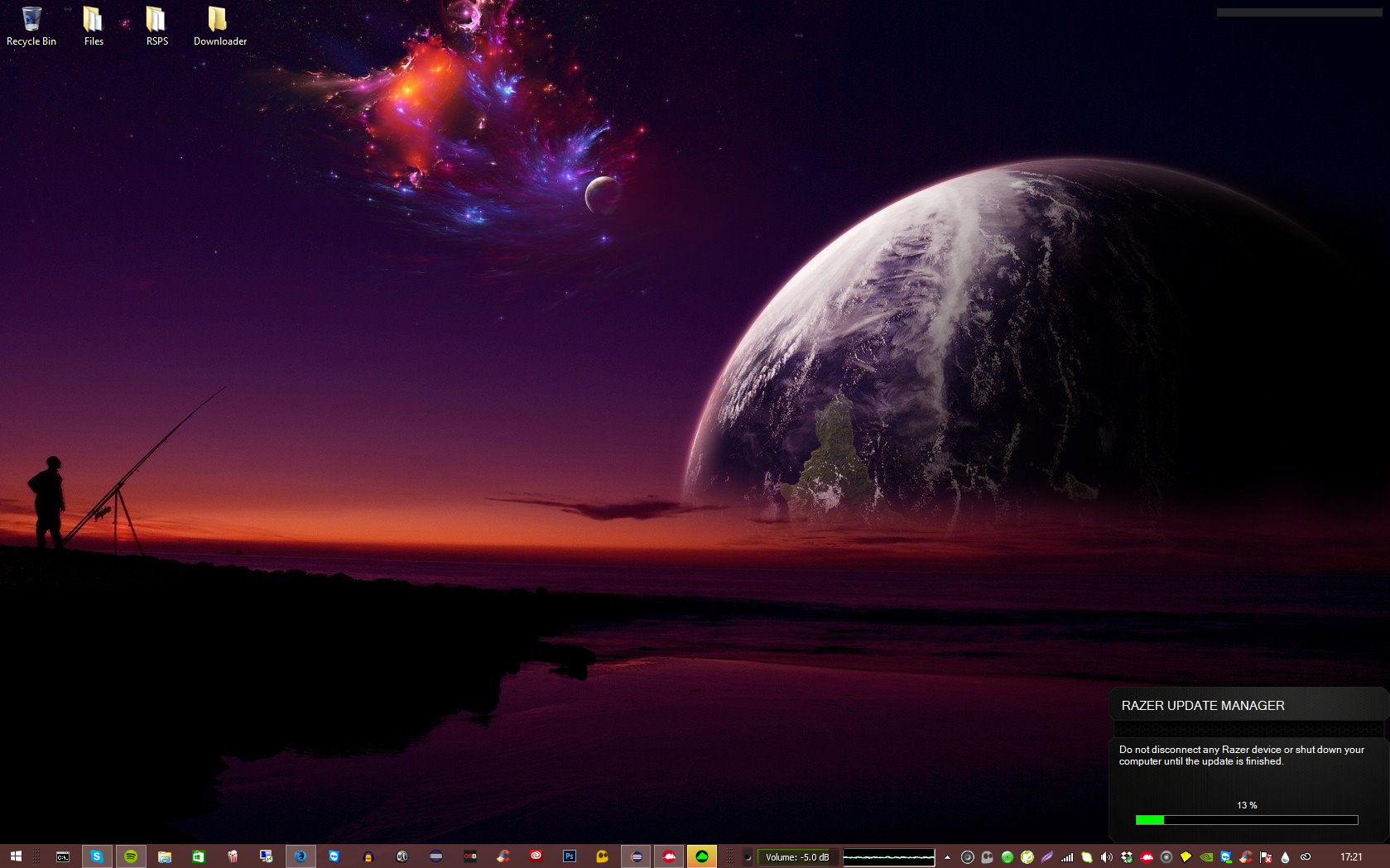
Task: Switch to green circle app highlighted in taskbar
Action: pos(702,856)
